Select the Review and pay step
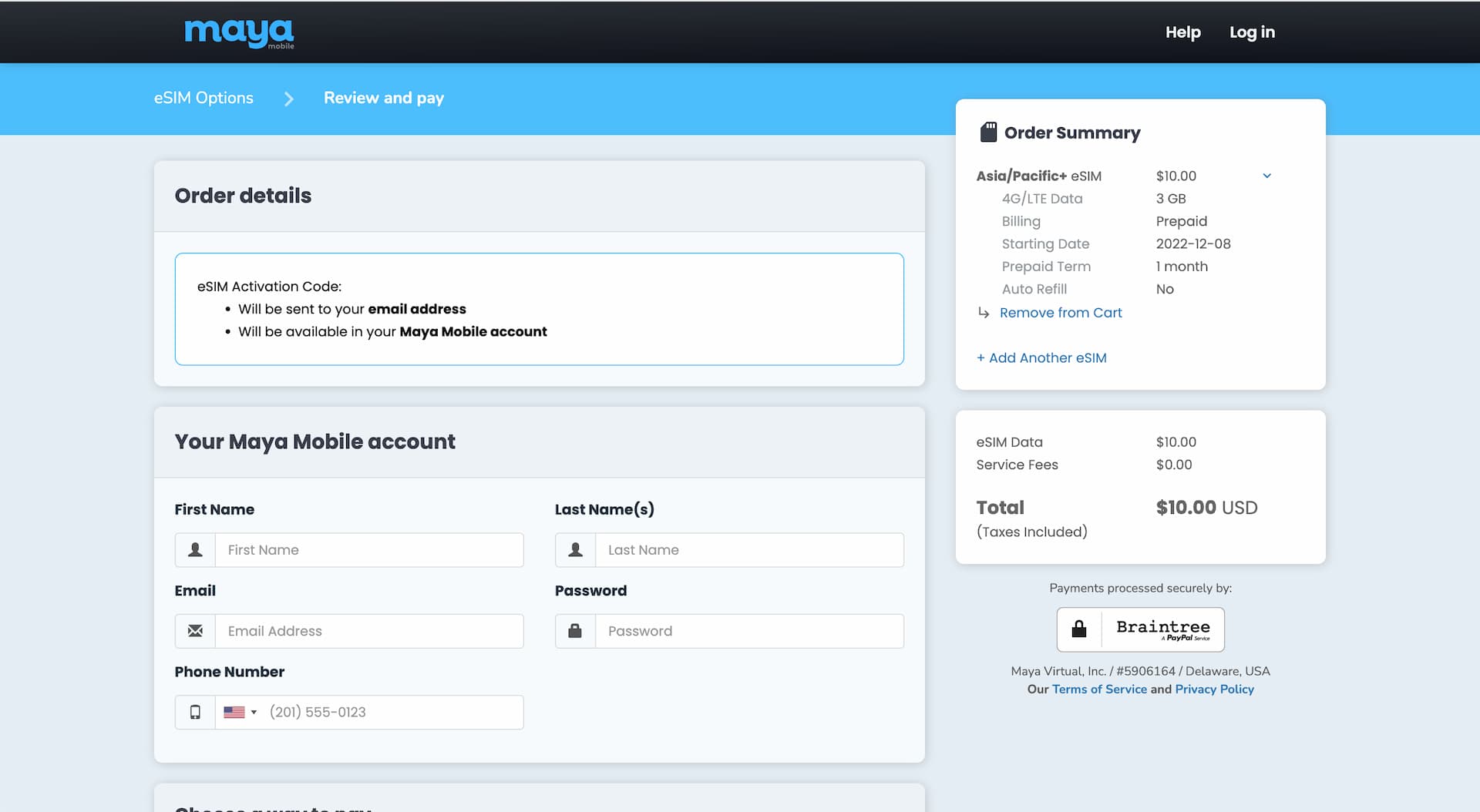The height and width of the screenshot is (812, 1480). pos(383,98)
